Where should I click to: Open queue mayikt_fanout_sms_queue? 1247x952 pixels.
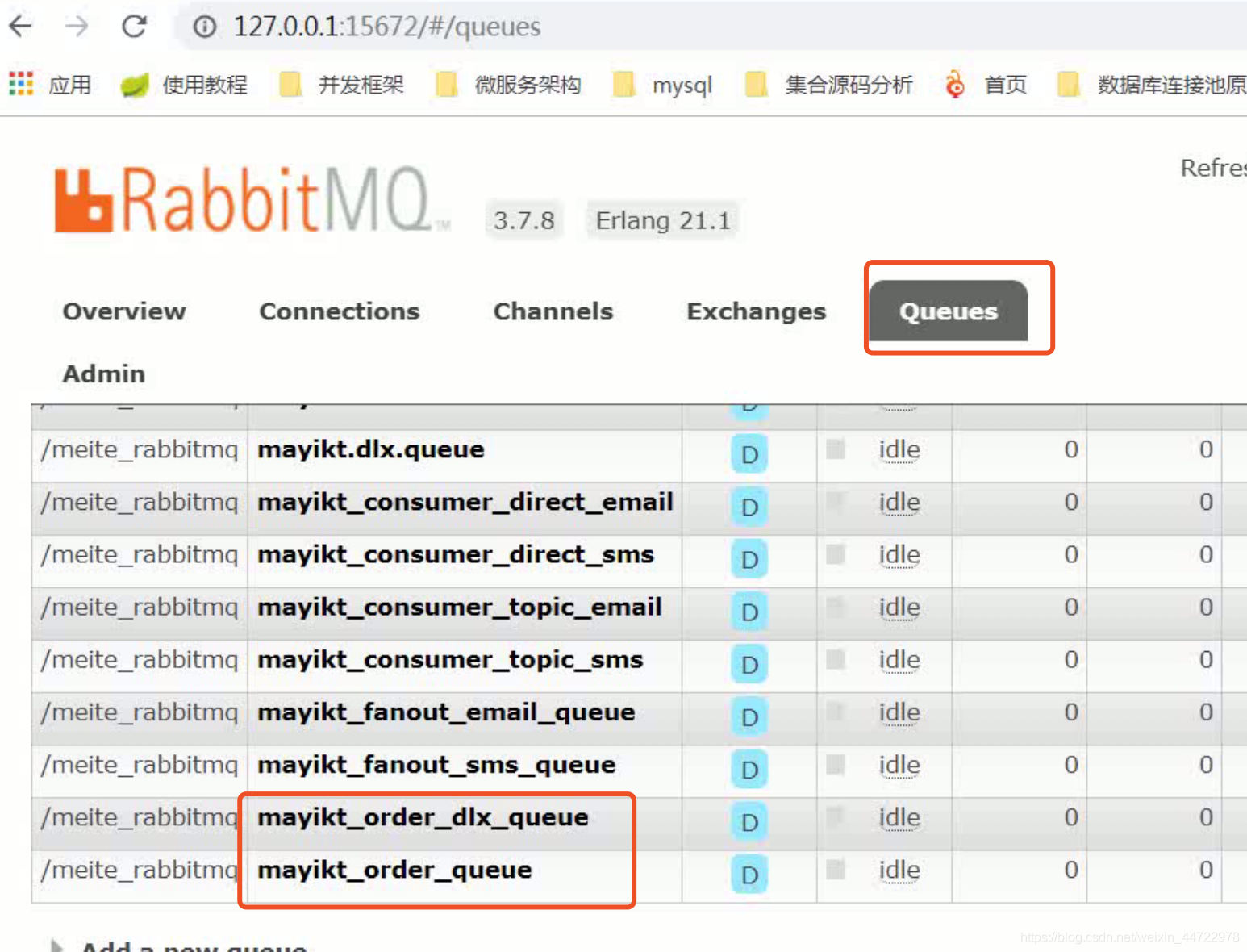pos(436,765)
